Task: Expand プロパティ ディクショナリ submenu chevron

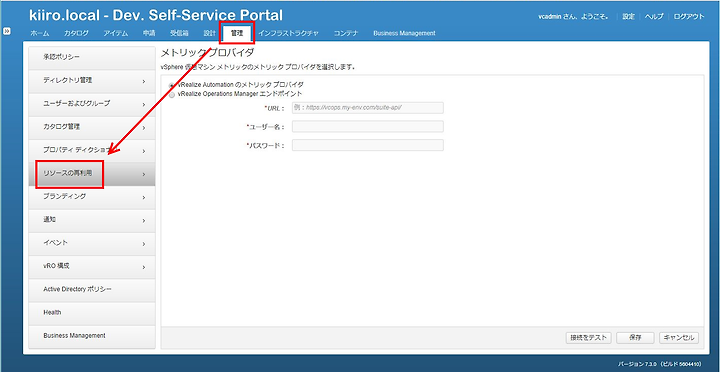Action: pos(144,151)
